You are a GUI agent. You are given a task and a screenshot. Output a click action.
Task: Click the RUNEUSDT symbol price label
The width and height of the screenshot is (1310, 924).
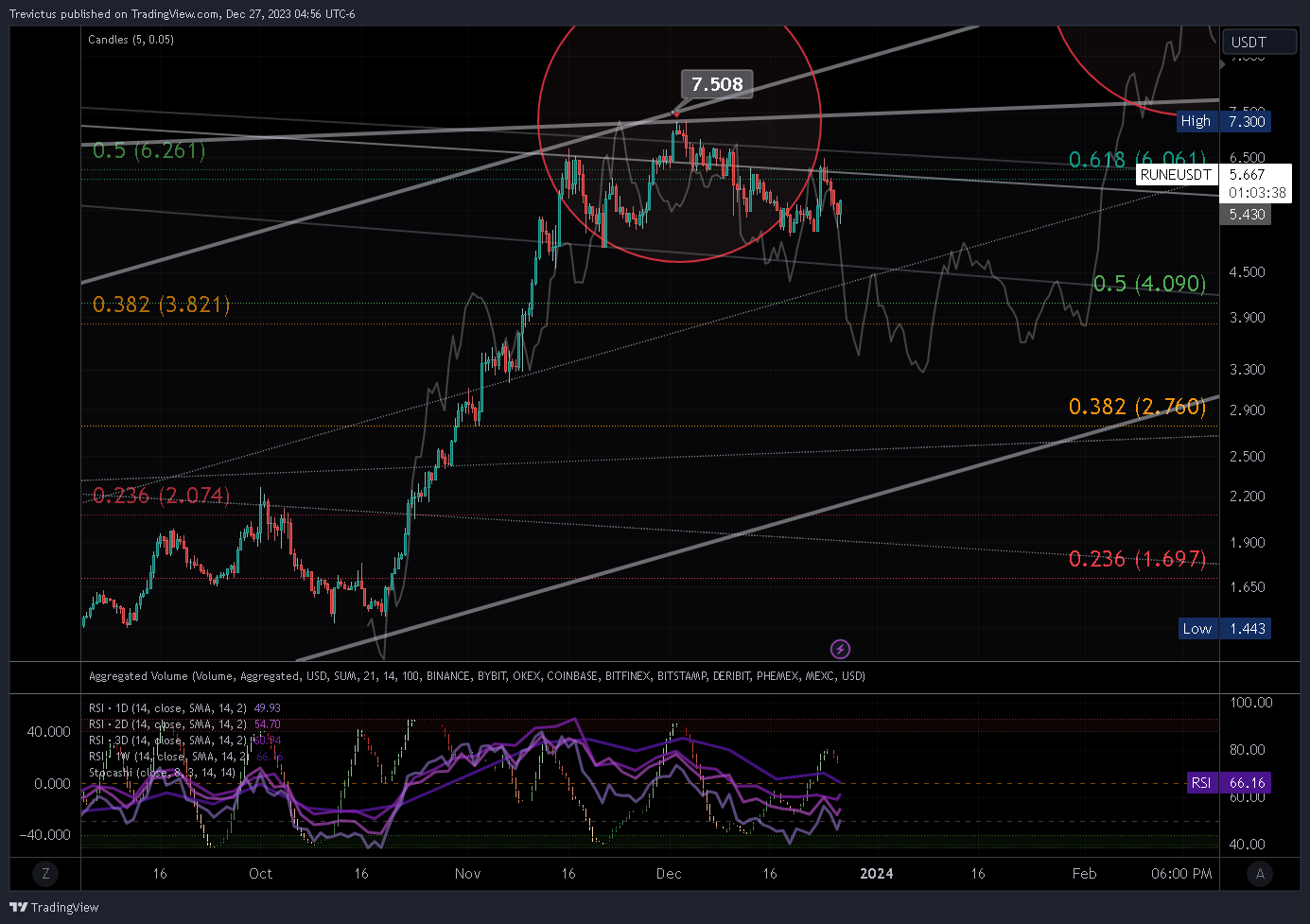(x=1175, y=175)
